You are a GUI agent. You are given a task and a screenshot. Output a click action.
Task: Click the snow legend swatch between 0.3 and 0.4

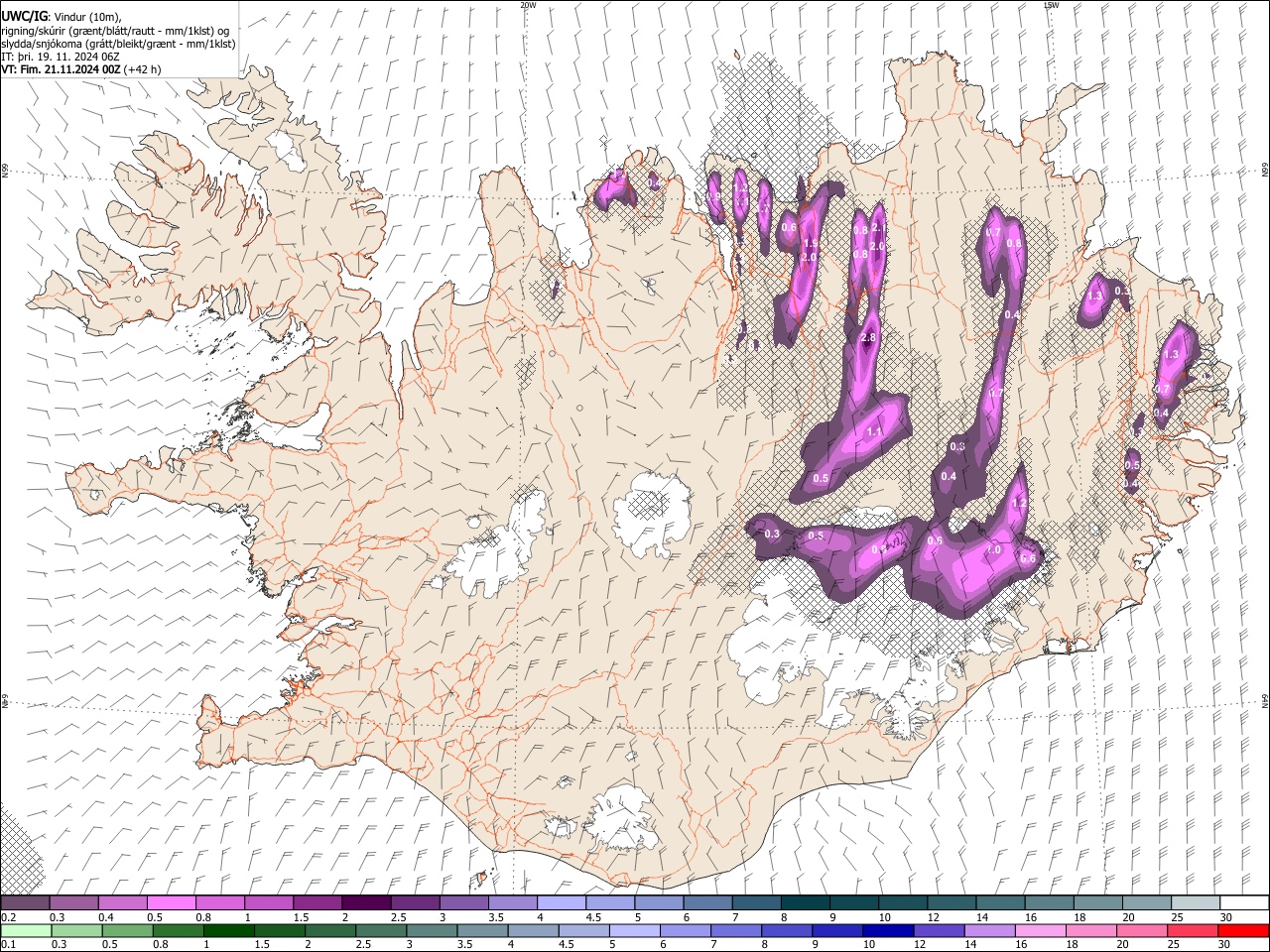tap(74, 903)
